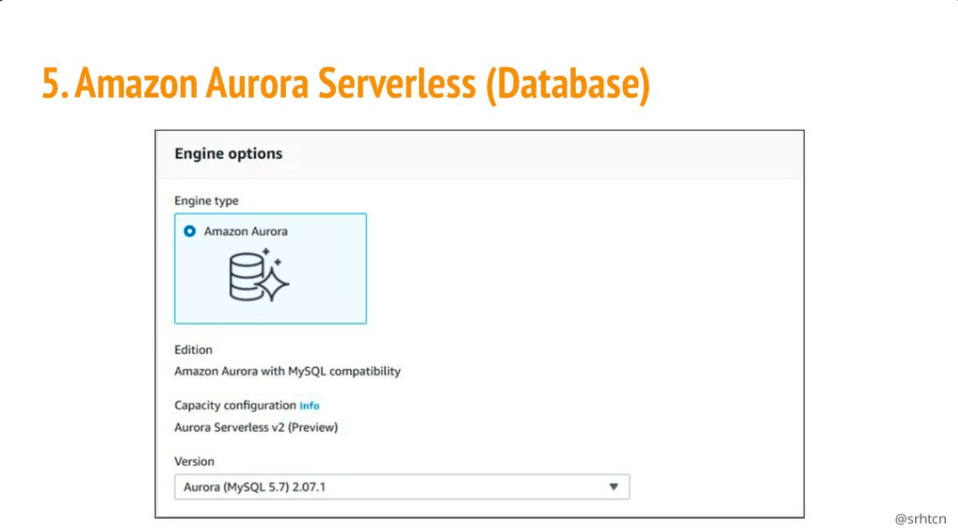This screenshot has width=958, height=530.
Task: Click the number 5 in slide title
Action: [x=52, y=85]
